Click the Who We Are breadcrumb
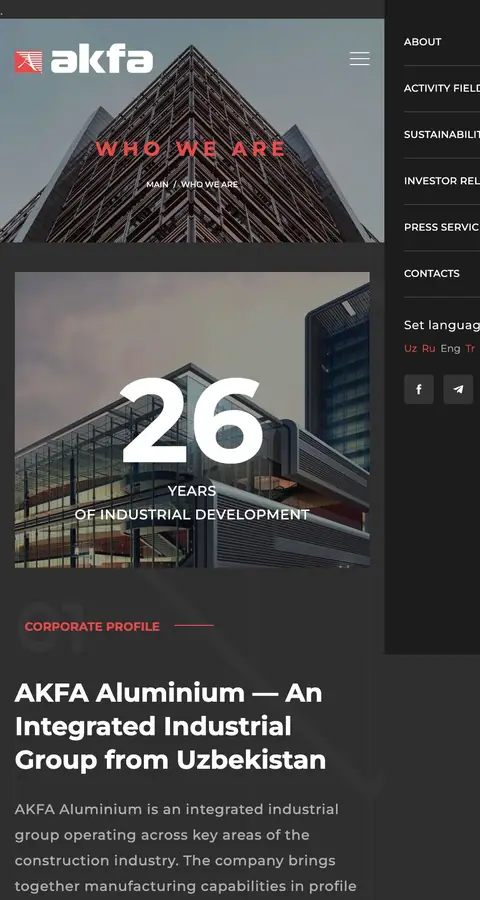The image size is (480, 900). 209,184
